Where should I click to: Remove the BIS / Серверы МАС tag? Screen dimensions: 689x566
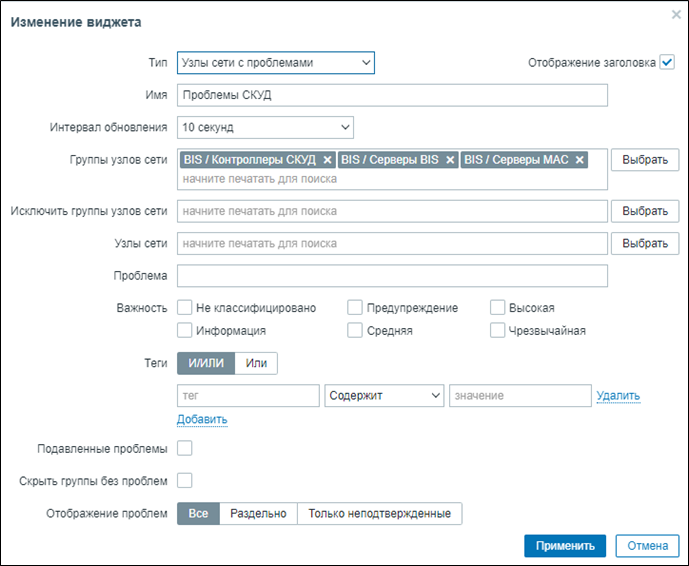579,160
